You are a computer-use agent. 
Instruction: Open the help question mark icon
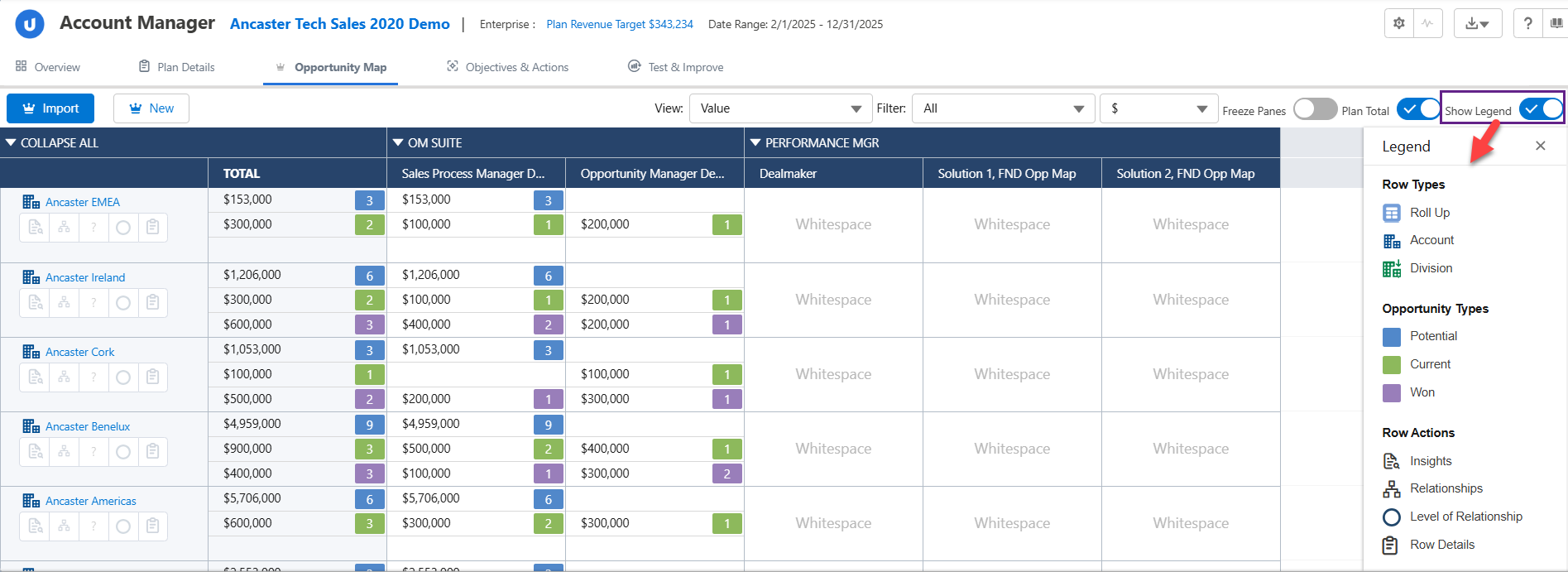click(1527, 23)
